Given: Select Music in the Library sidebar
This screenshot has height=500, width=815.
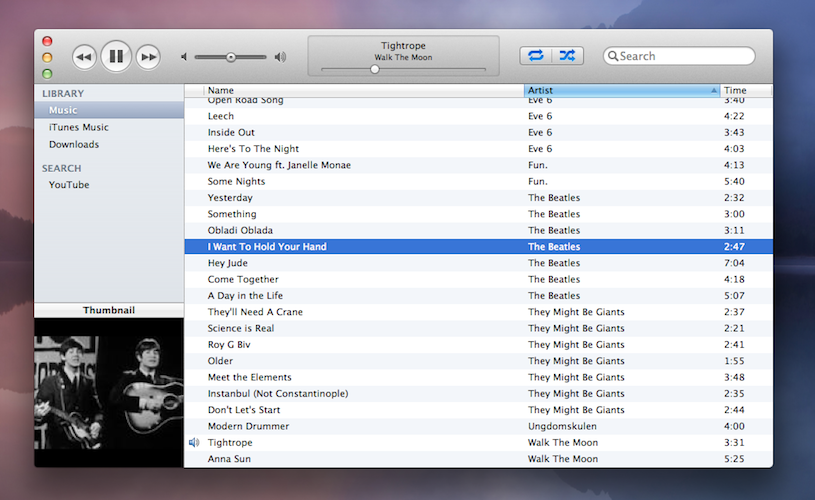Looking at the screenshot, I should (63, 110).
